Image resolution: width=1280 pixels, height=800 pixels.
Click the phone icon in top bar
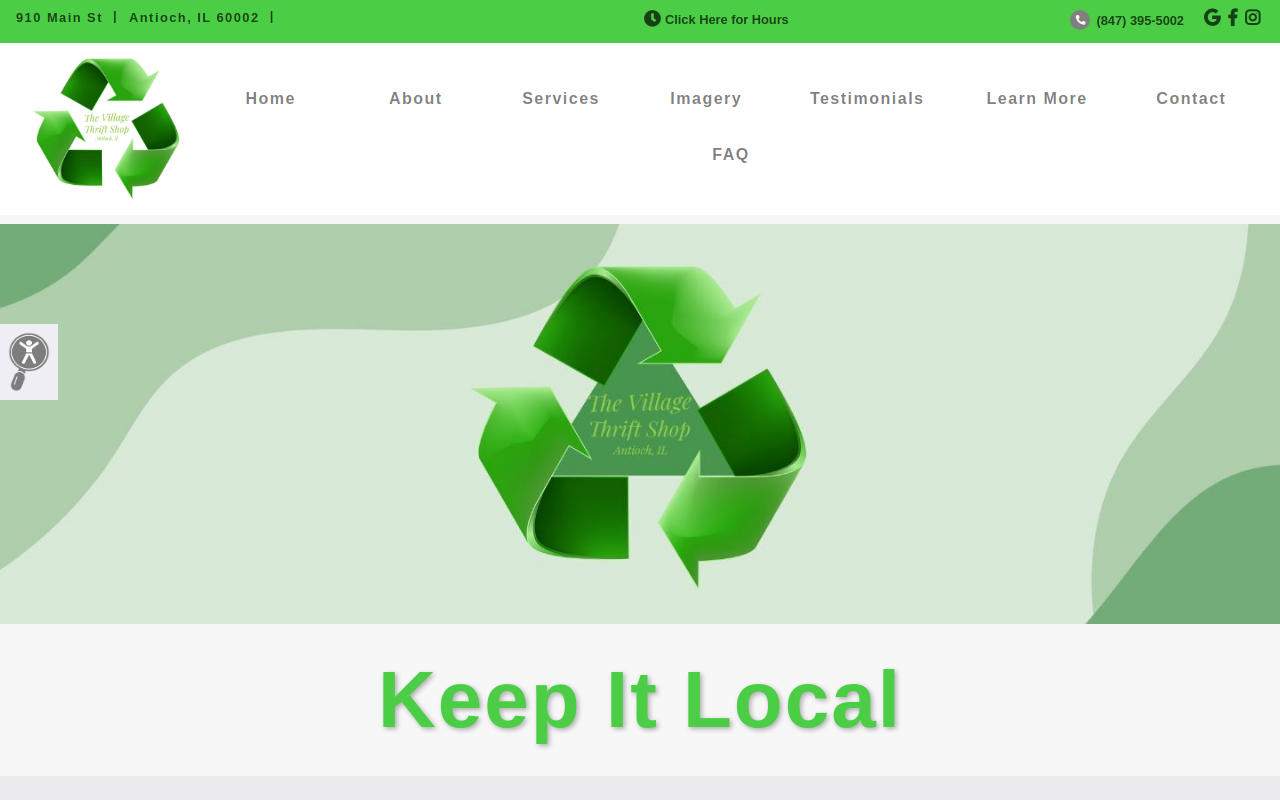point(1080,20)
